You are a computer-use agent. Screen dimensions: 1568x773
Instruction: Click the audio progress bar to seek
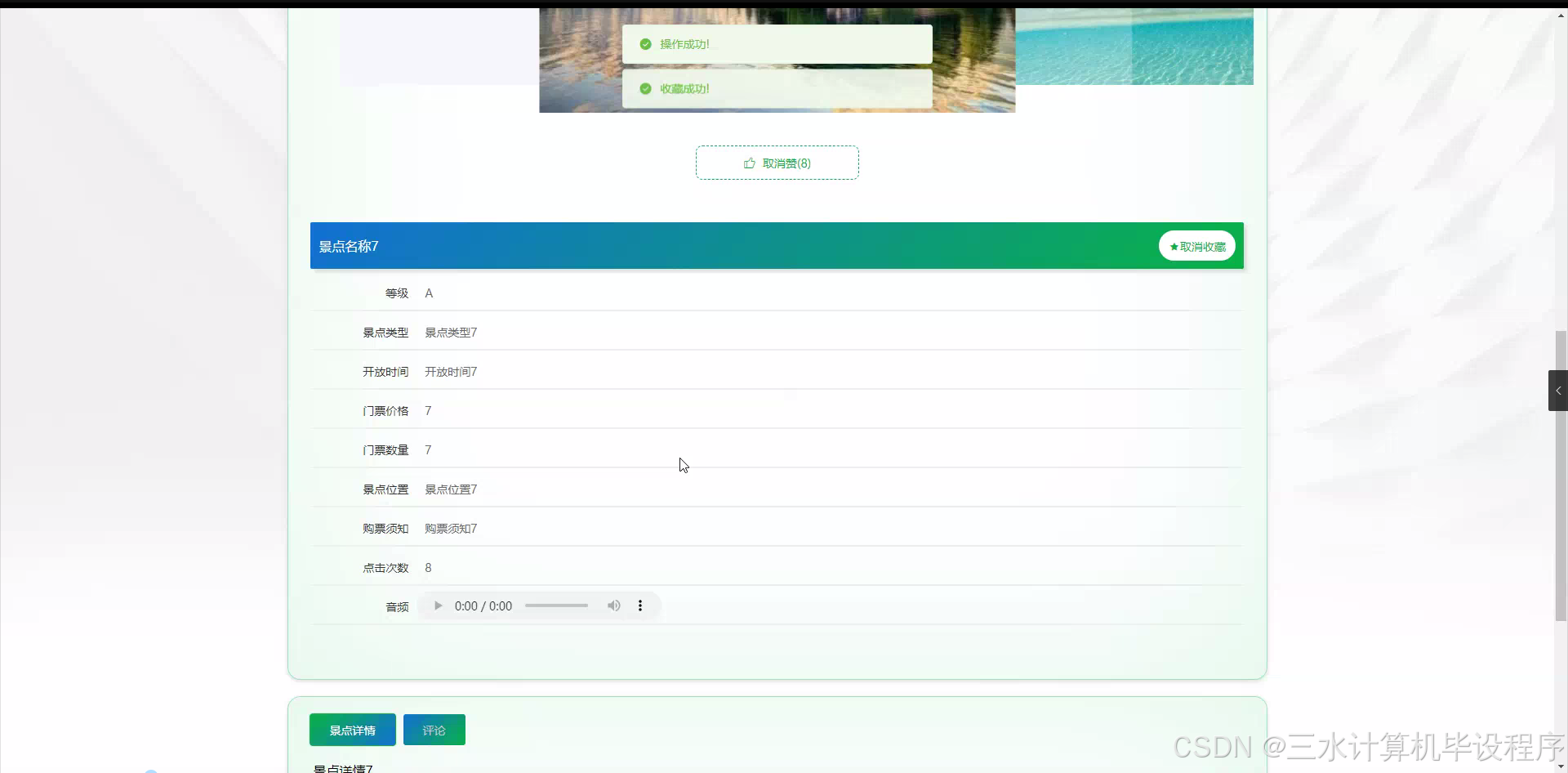[x=556, y=605]
